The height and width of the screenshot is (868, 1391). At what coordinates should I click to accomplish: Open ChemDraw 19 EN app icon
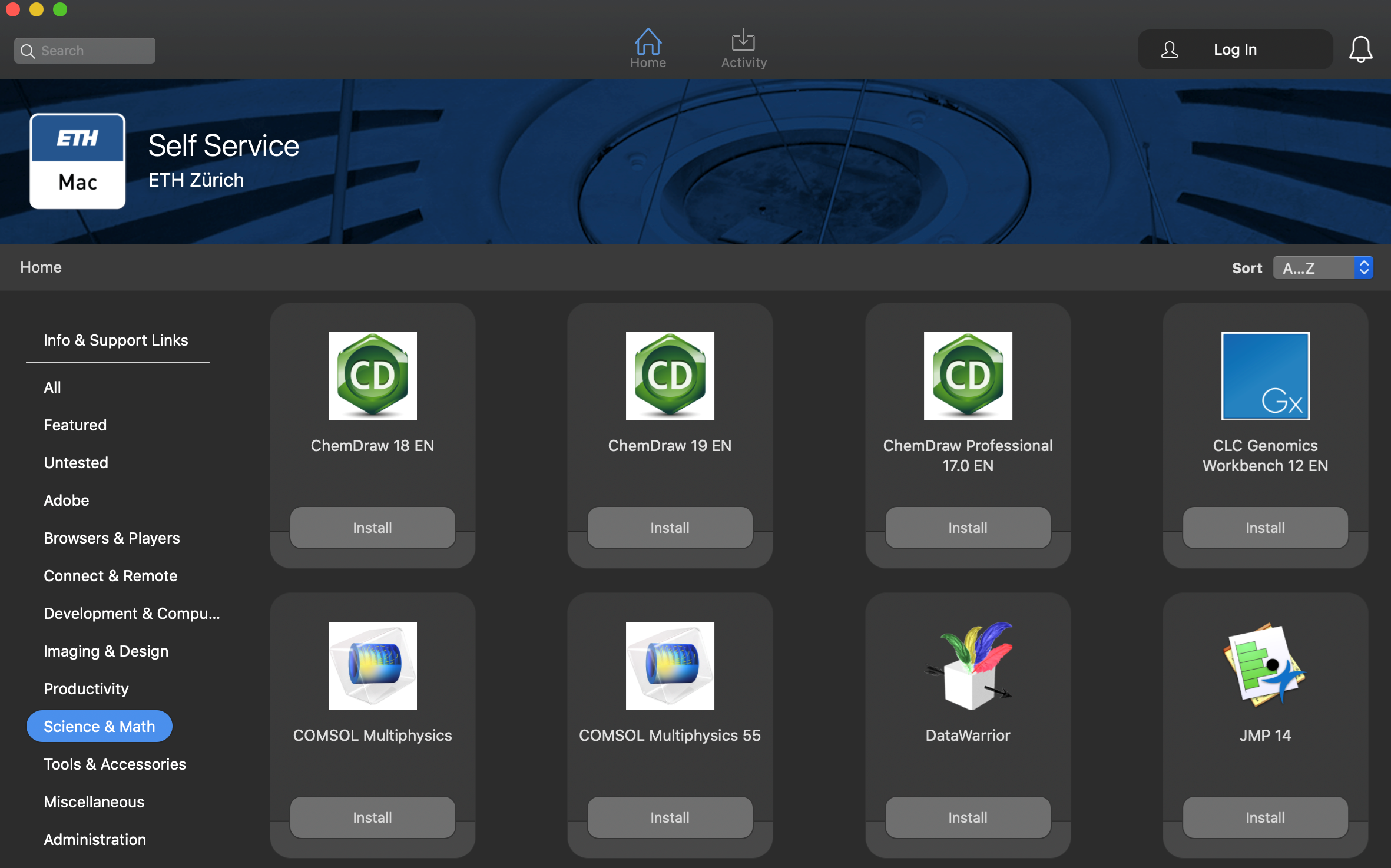coord(670,376)
